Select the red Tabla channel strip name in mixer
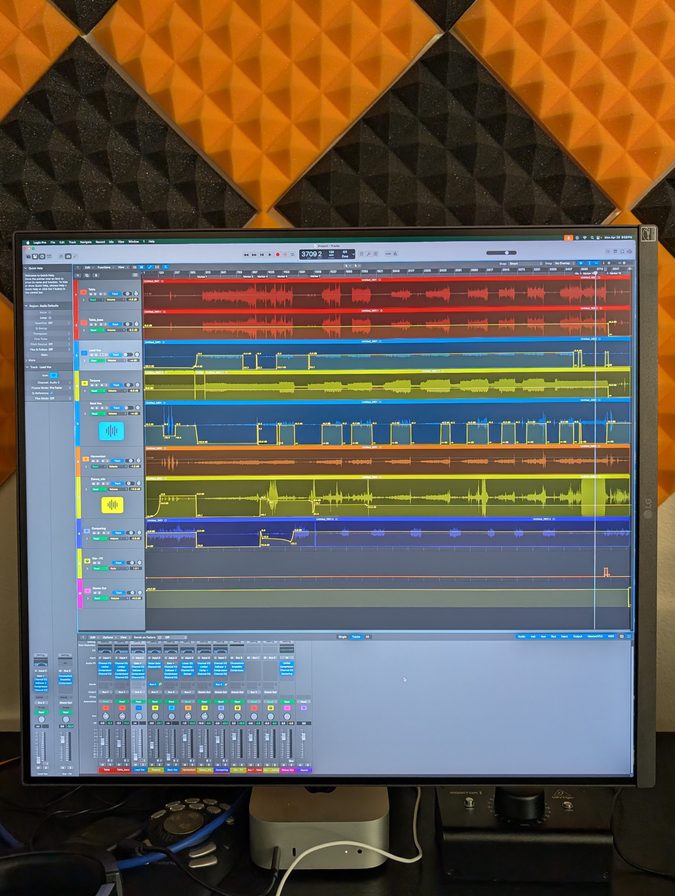675x896 pixels. 106,770
